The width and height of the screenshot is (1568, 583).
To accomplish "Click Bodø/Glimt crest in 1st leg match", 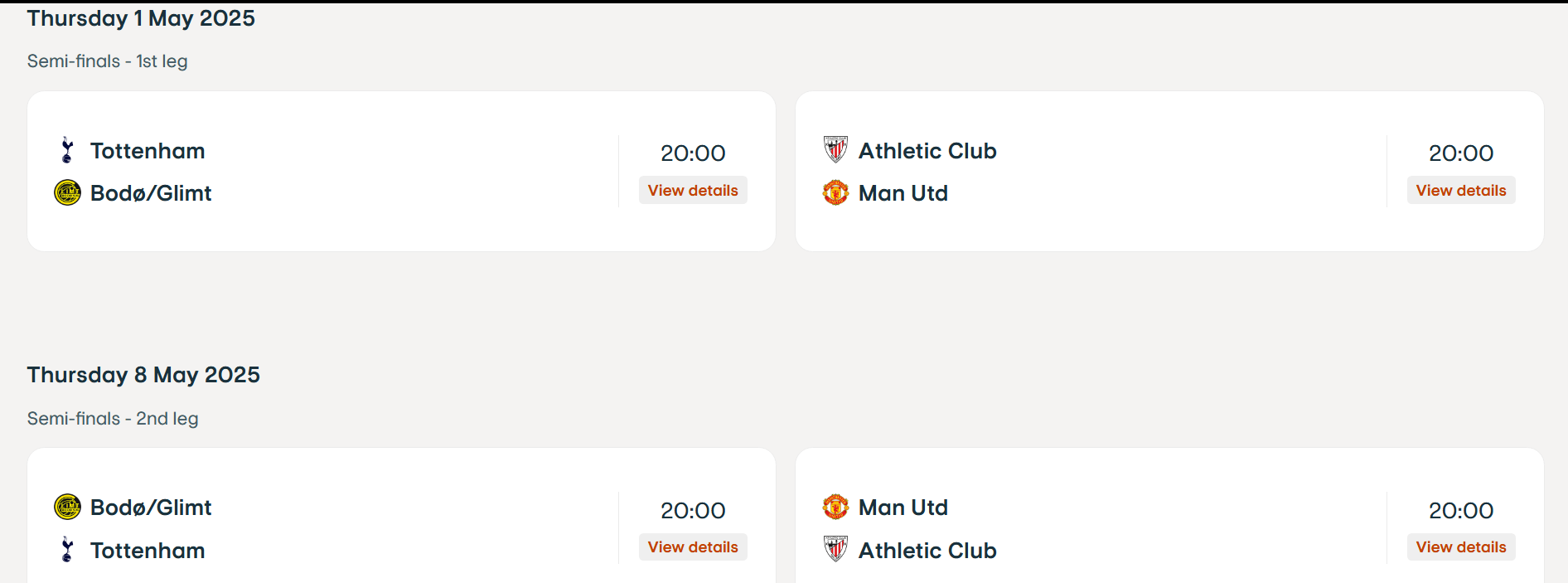I will click(x=67, y=192).
